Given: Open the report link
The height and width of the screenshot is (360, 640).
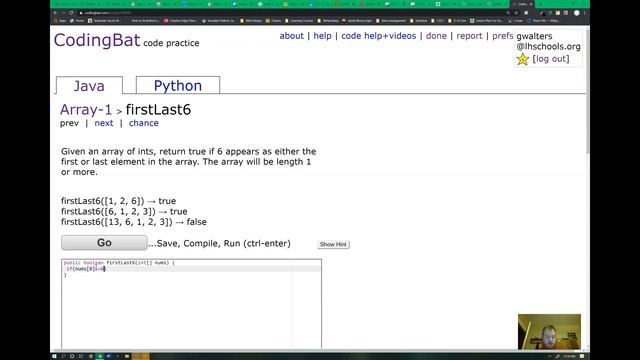Looking at the screenshot, I should [x=469, y=36].
